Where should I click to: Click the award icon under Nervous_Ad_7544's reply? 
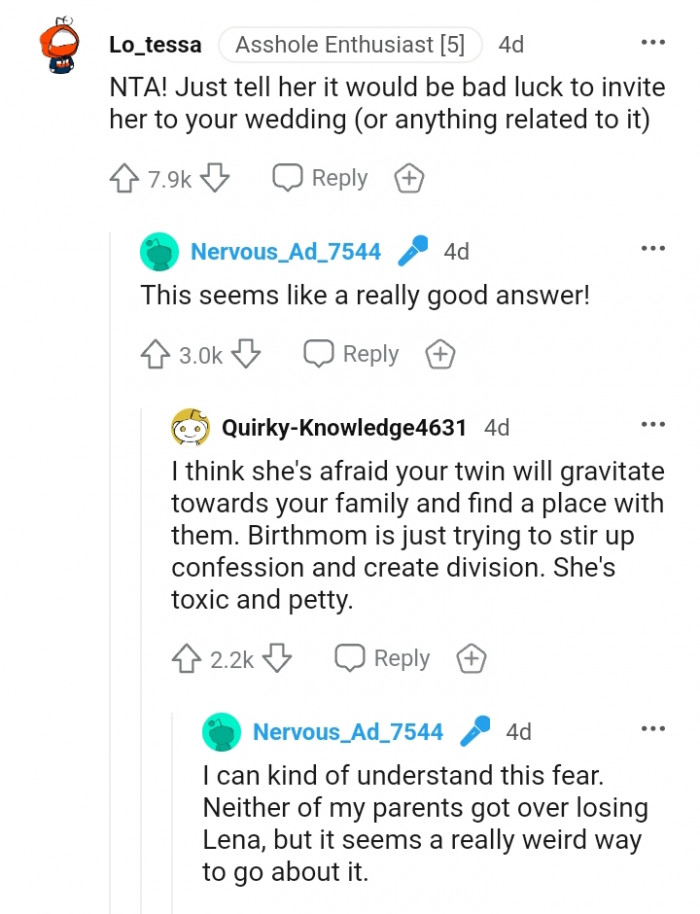point(439,353)
